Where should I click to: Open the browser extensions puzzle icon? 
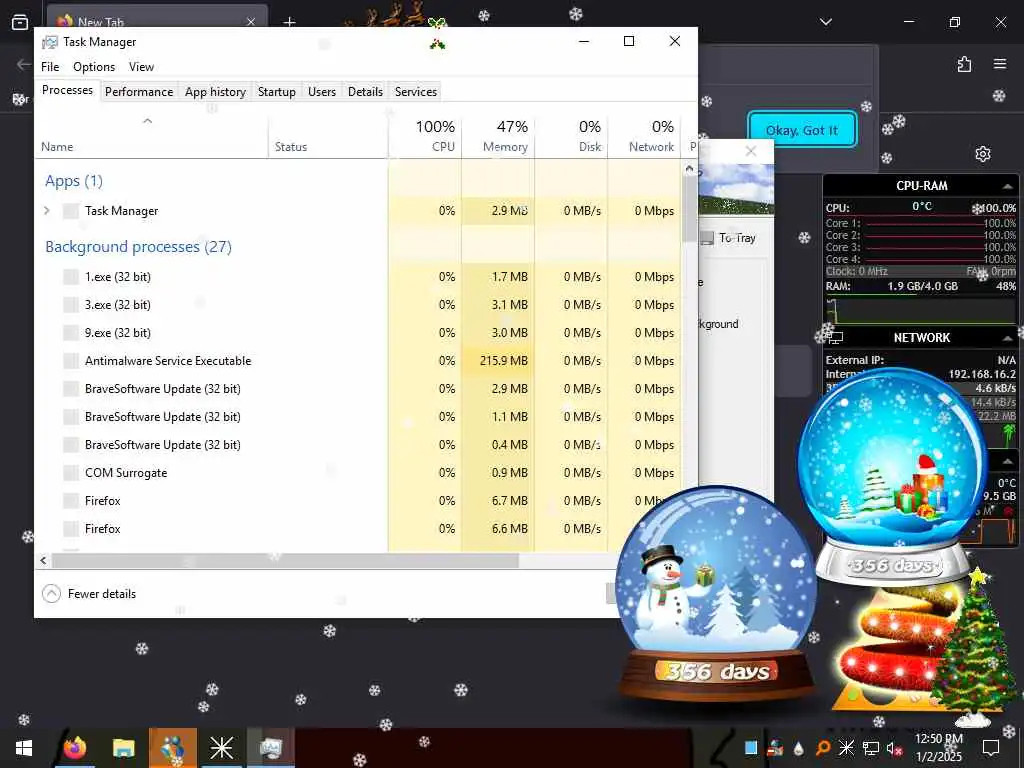pos(964,64)
